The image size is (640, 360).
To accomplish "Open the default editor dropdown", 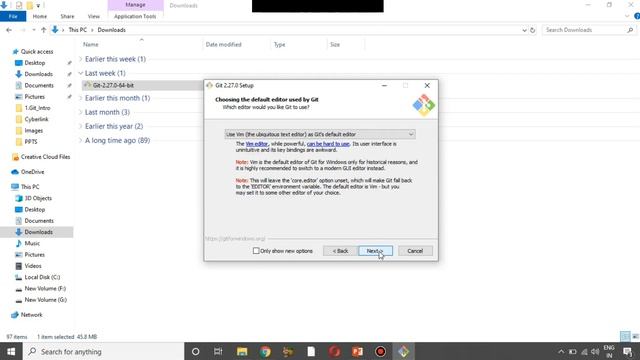I will [320, 134].
